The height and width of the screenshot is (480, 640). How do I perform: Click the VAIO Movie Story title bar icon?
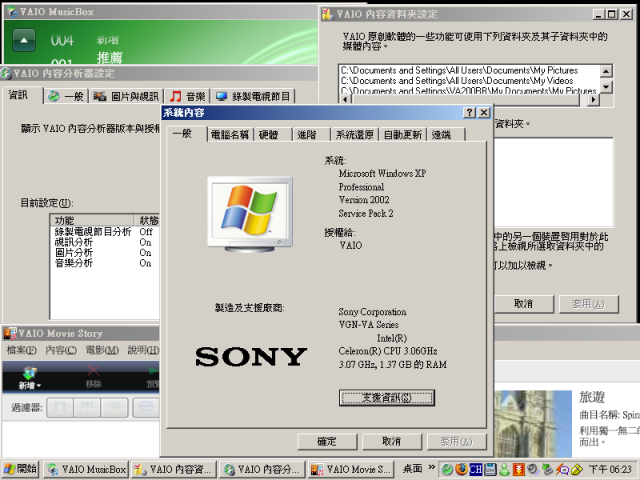coord(10,333)
